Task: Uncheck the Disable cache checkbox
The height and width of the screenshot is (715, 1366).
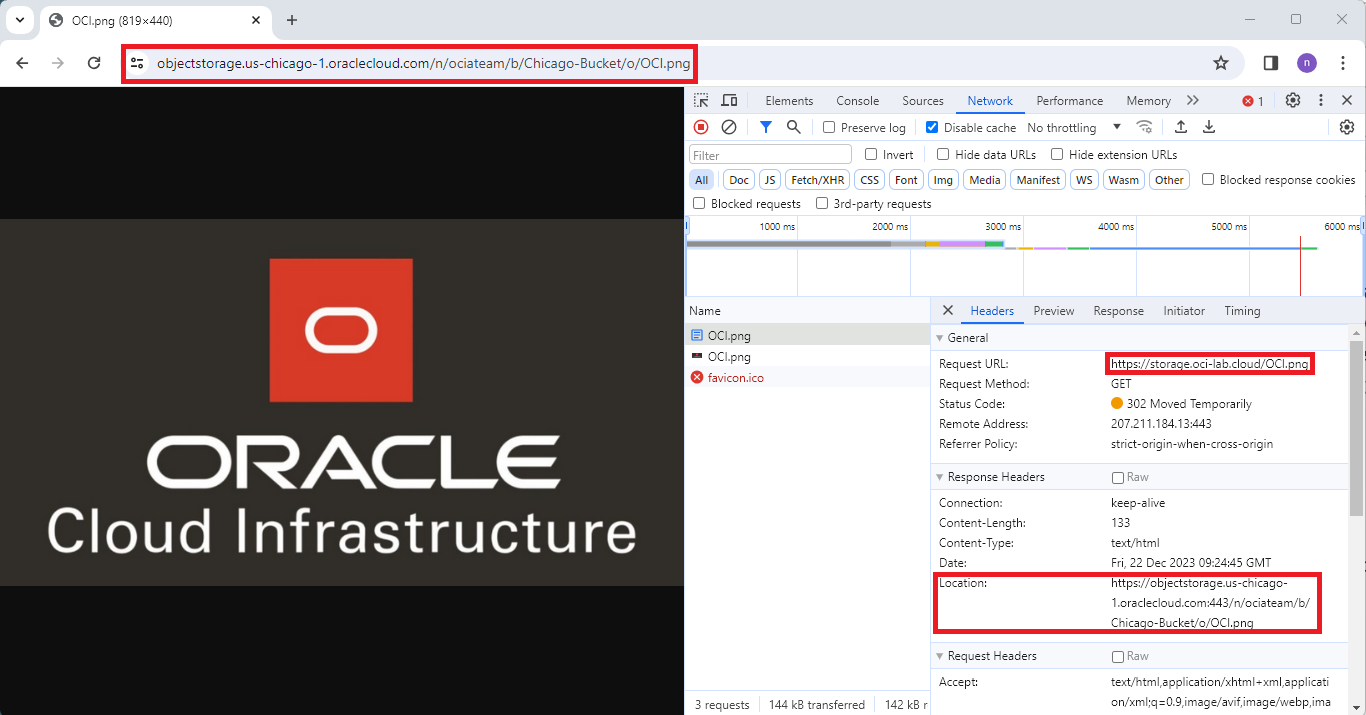Action: point(932,128)
